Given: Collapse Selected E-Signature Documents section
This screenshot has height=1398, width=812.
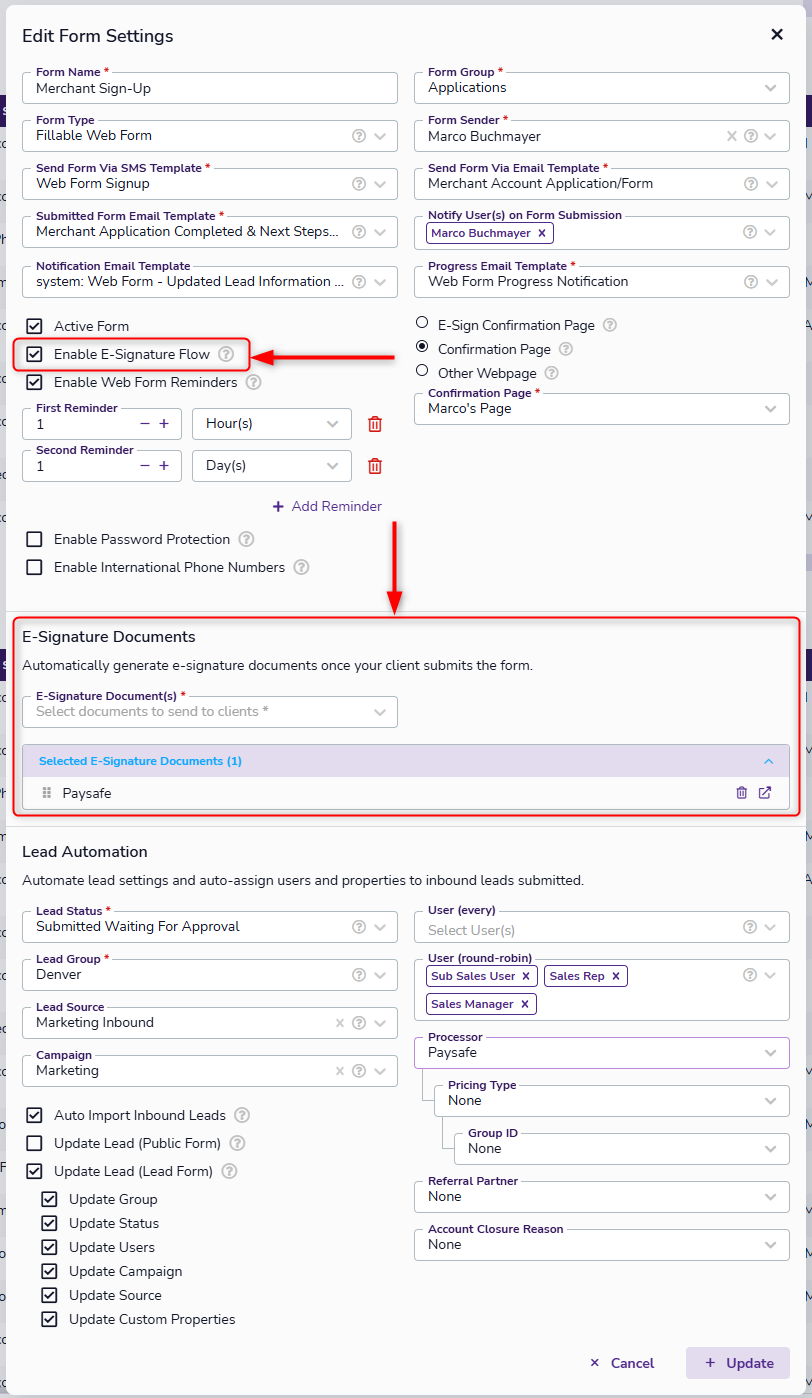Looking at the screenshot, I should (x=768, y=761).
